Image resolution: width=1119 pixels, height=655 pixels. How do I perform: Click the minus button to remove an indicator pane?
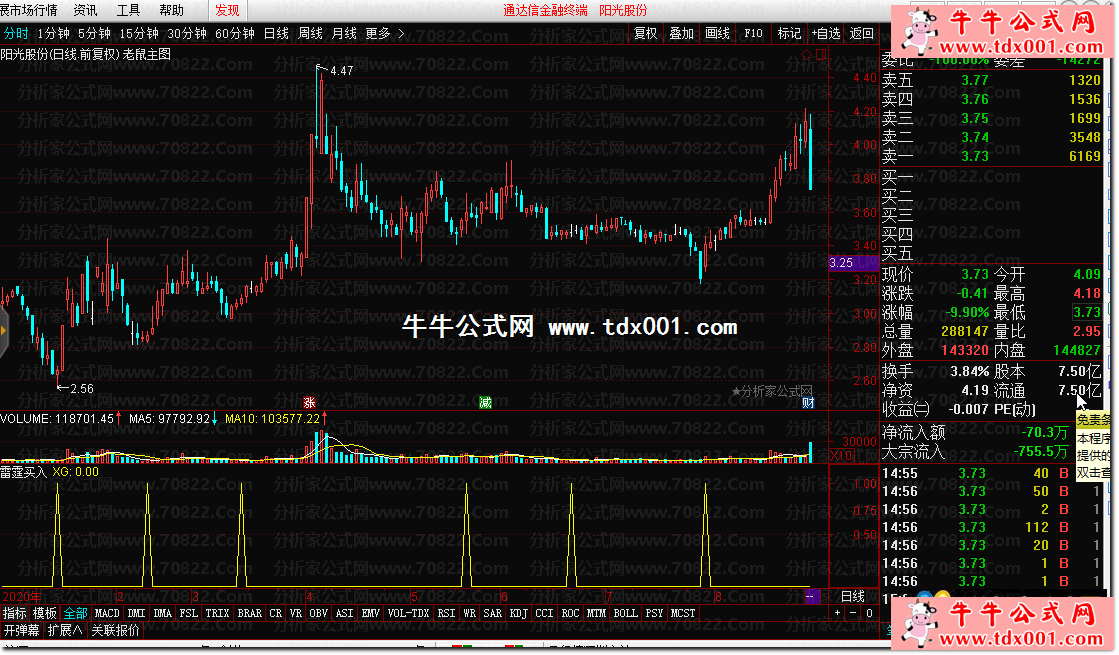tap(853, 613)
